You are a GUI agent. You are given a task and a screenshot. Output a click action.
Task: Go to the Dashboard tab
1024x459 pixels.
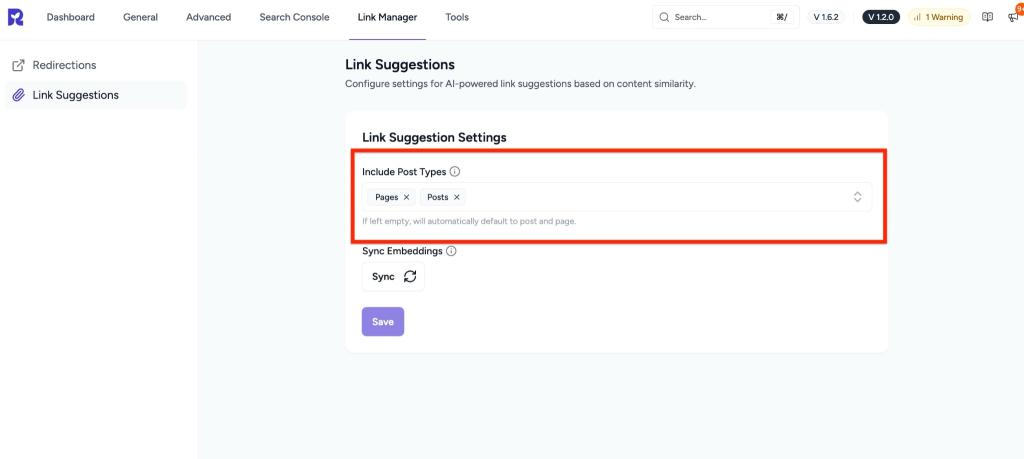70,17
